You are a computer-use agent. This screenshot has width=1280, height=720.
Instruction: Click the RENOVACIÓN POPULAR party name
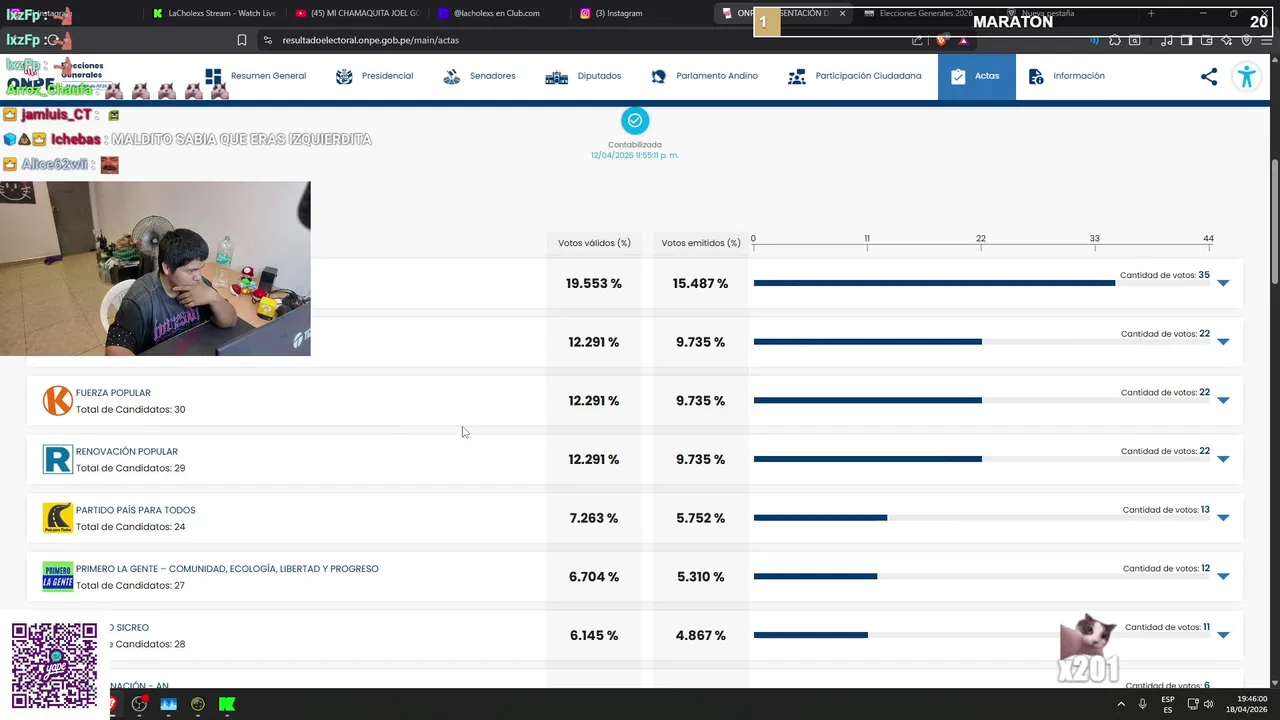tap(127, 452)
